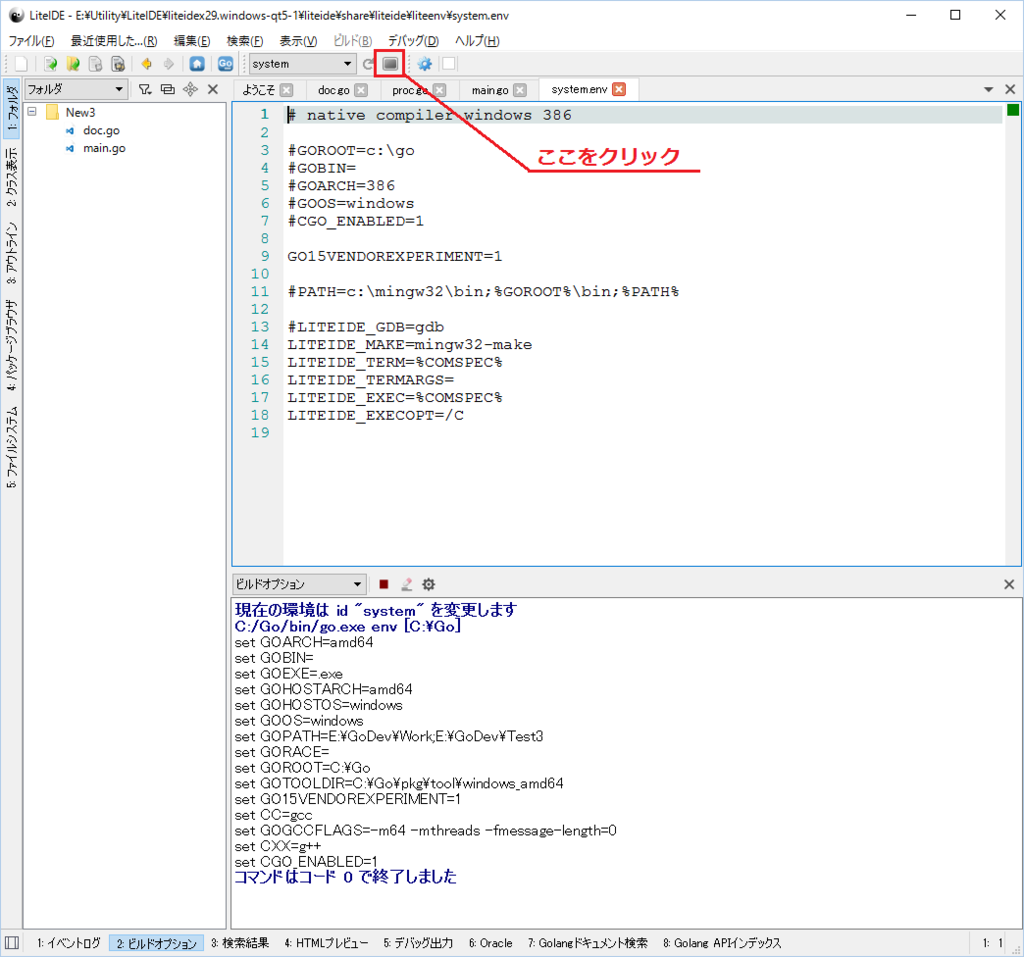Click the blue Go icon in toolbar
Screen dimensions: 1024x957
pos(225,63)
